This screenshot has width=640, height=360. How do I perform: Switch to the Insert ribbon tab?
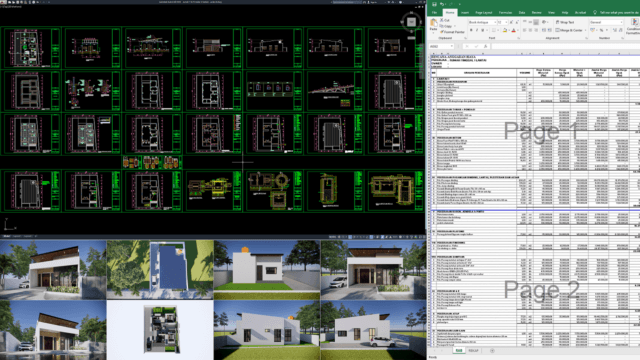point(465,13)
